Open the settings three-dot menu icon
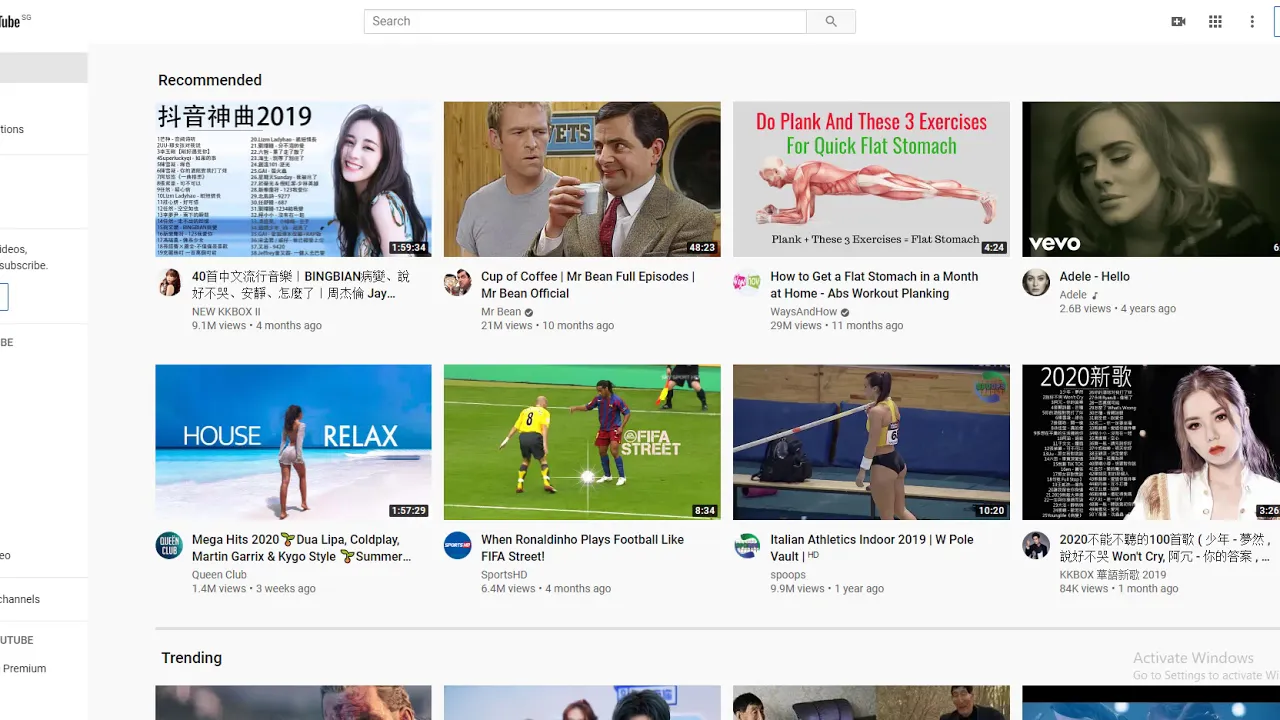The image size is (1280, 720). tap(1252, 21)
